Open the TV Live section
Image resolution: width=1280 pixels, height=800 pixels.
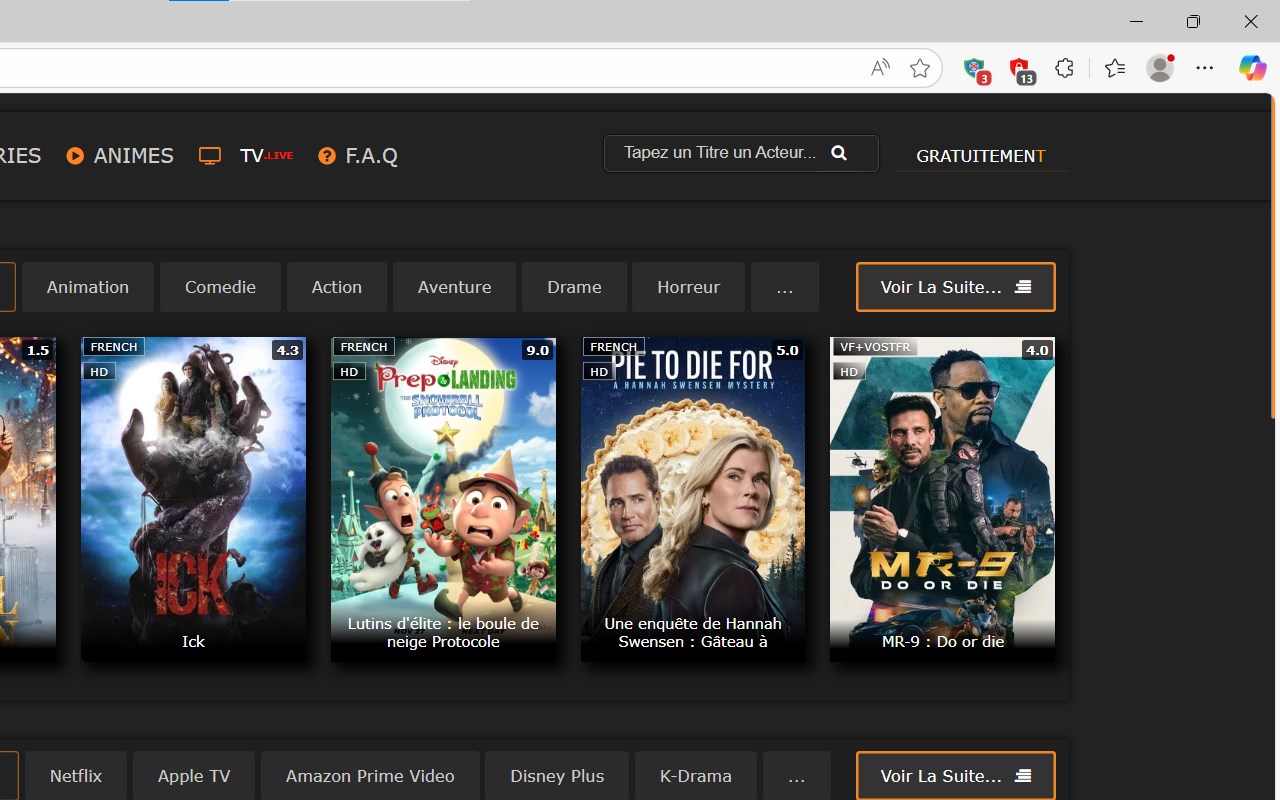[x=266, y=156]
